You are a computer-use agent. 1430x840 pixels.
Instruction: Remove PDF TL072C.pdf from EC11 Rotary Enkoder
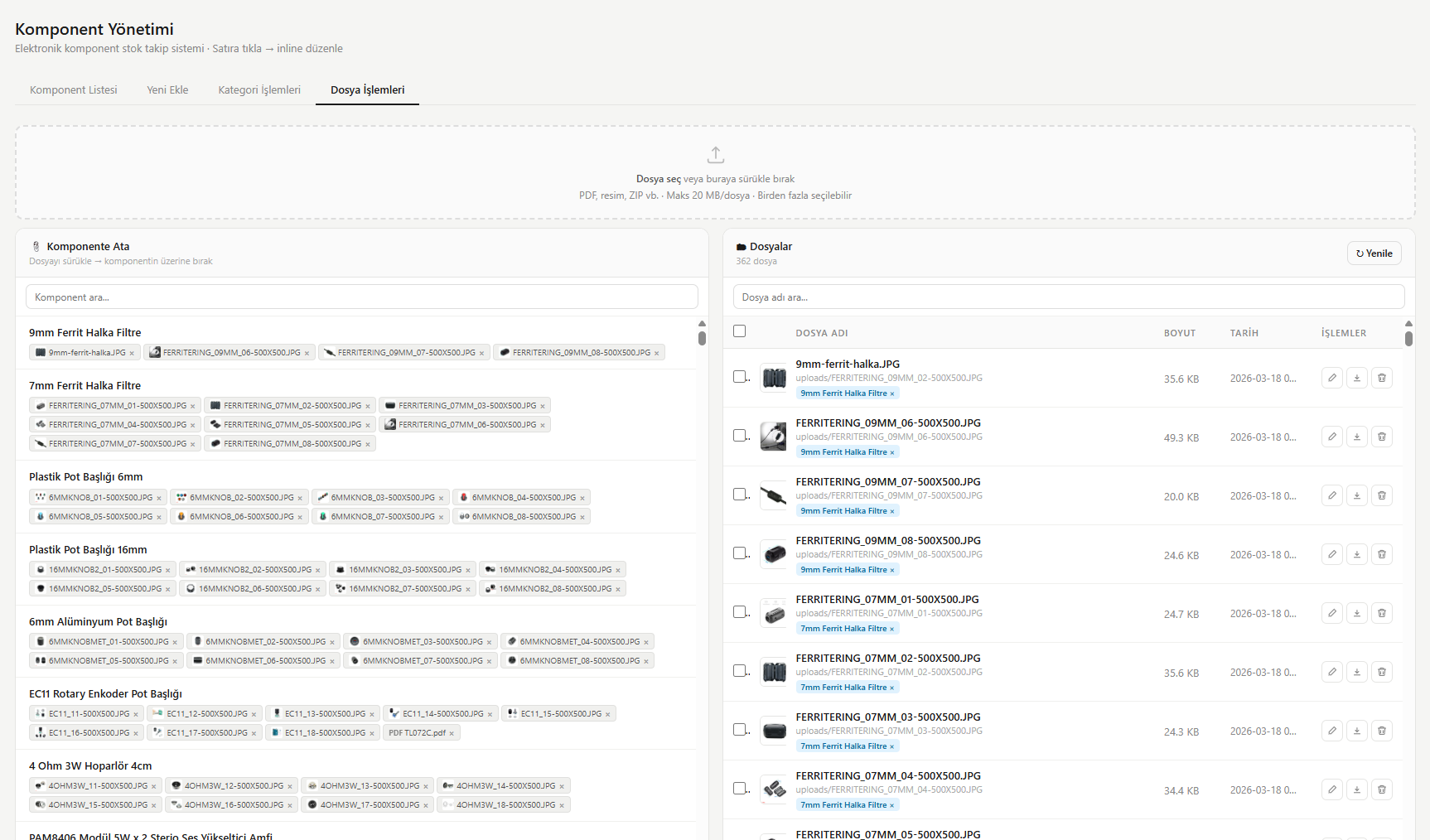(x=452, y=733)
